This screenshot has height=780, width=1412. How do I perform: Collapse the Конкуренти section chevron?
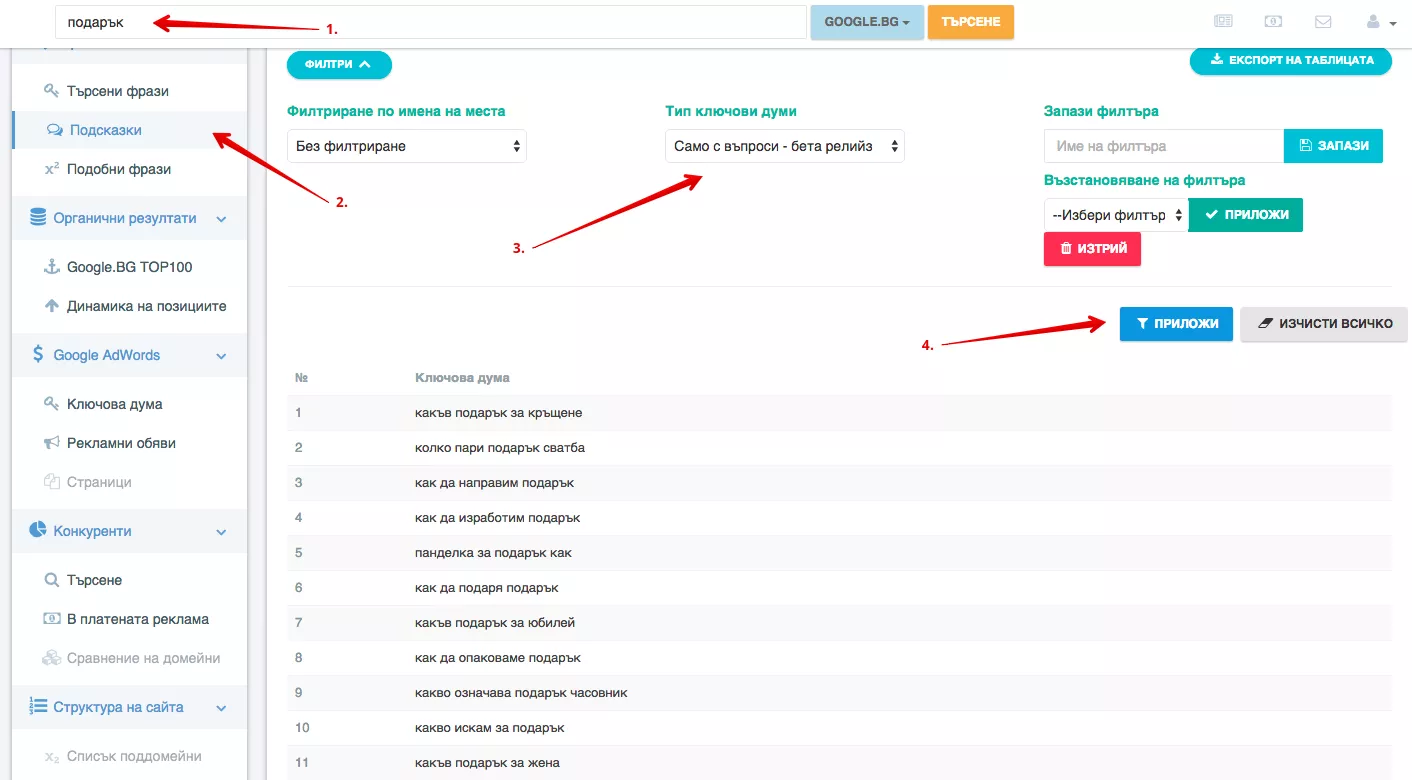[222, 532]
